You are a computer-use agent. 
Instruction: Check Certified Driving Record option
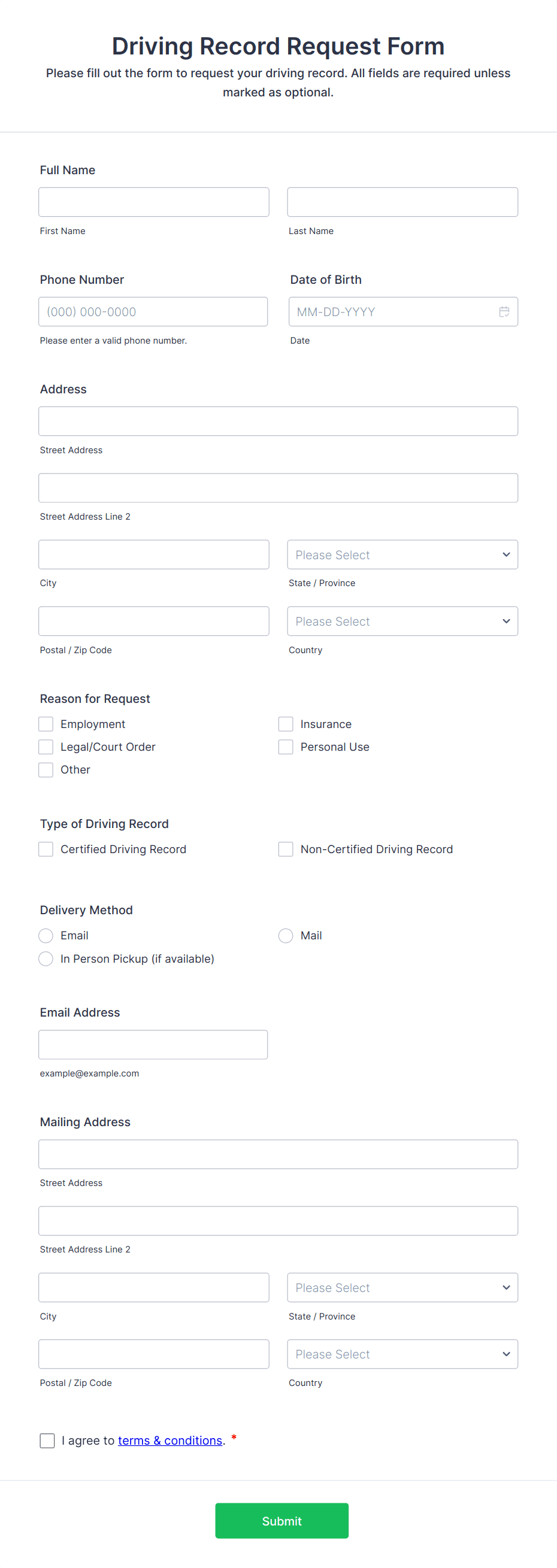tap(46, 849)
